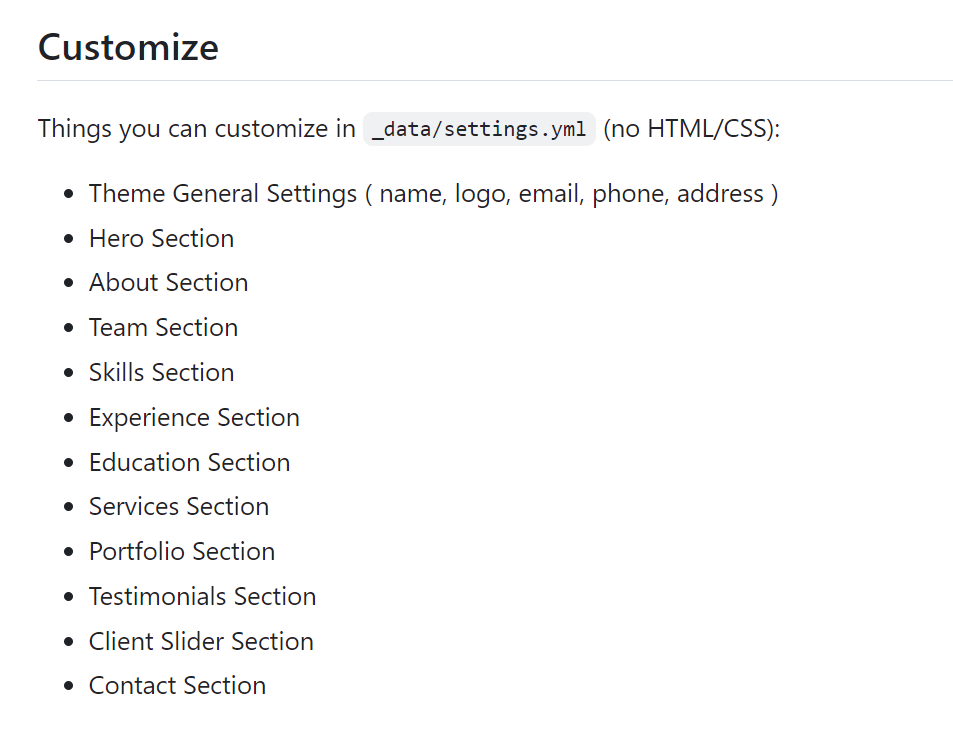Click the Services Section list item
This screenshot has height=731, width=953.
178,506
